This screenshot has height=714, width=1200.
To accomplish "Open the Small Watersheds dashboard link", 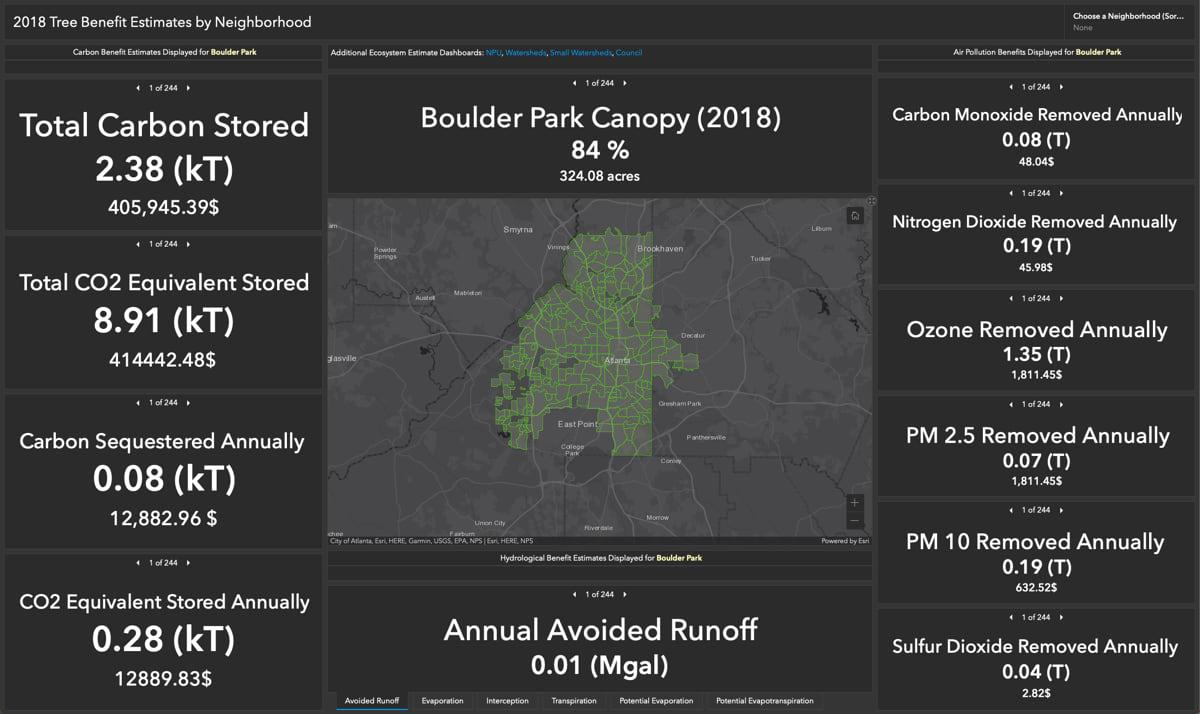I will (x=581, y=52).
